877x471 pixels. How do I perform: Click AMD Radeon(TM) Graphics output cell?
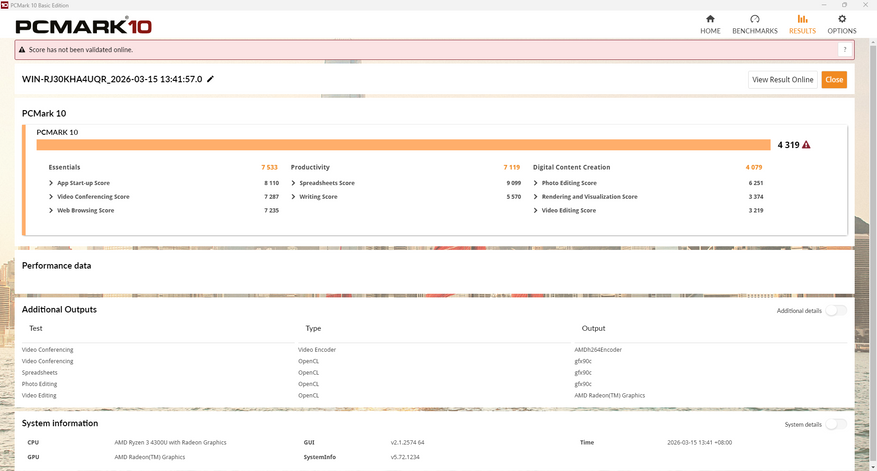(609, 395)
